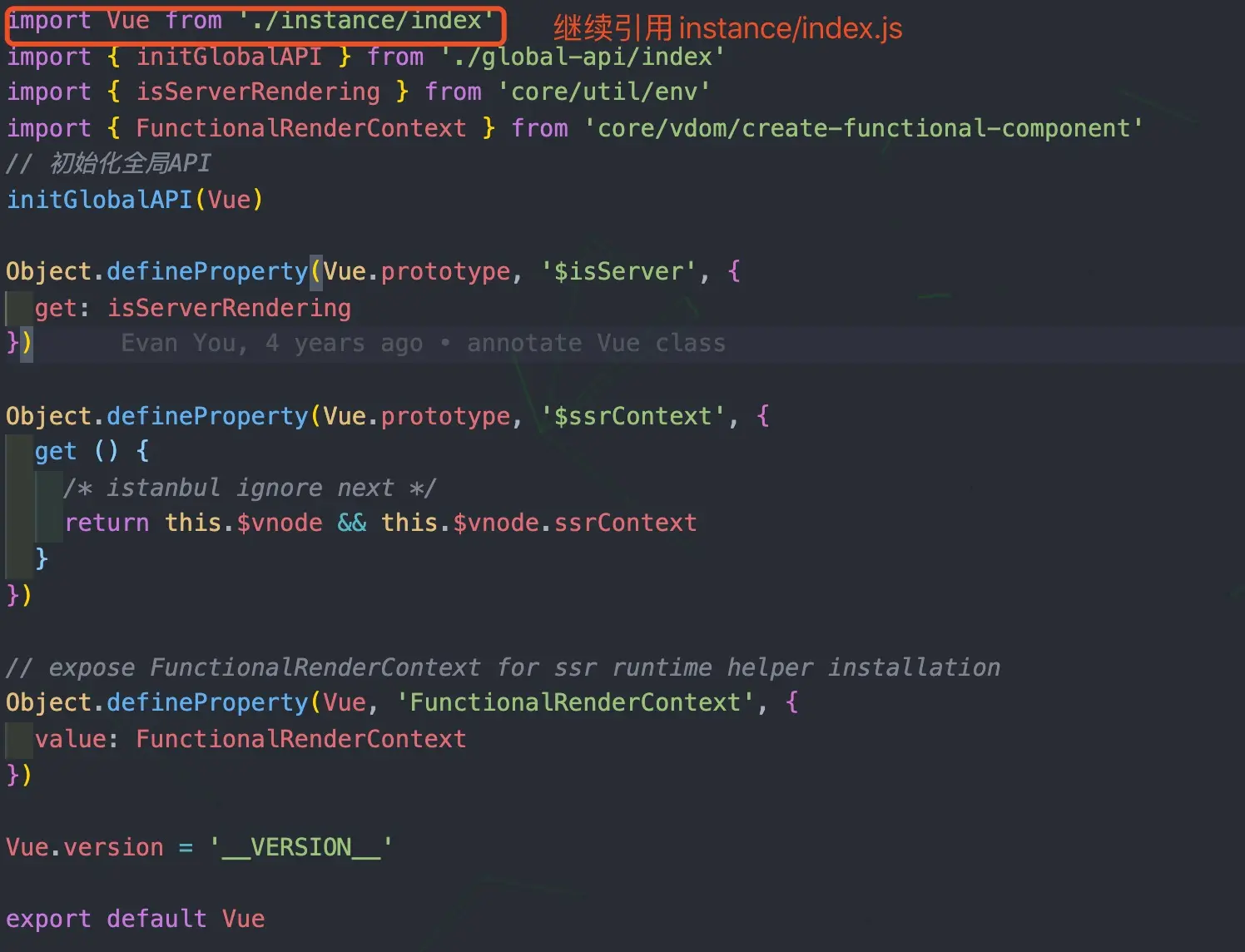The image size is (1245, 952).
Task: Click the return keyword in the getter
Action: click(x=107, y=523)
